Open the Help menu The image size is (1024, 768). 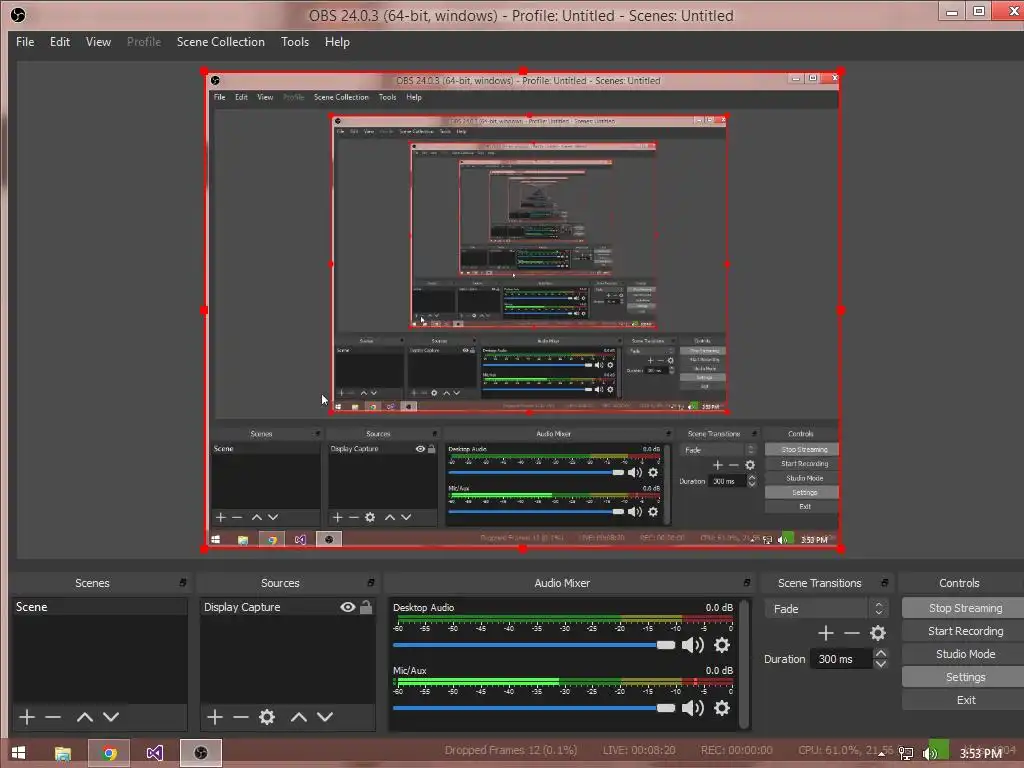coord(337,42)
